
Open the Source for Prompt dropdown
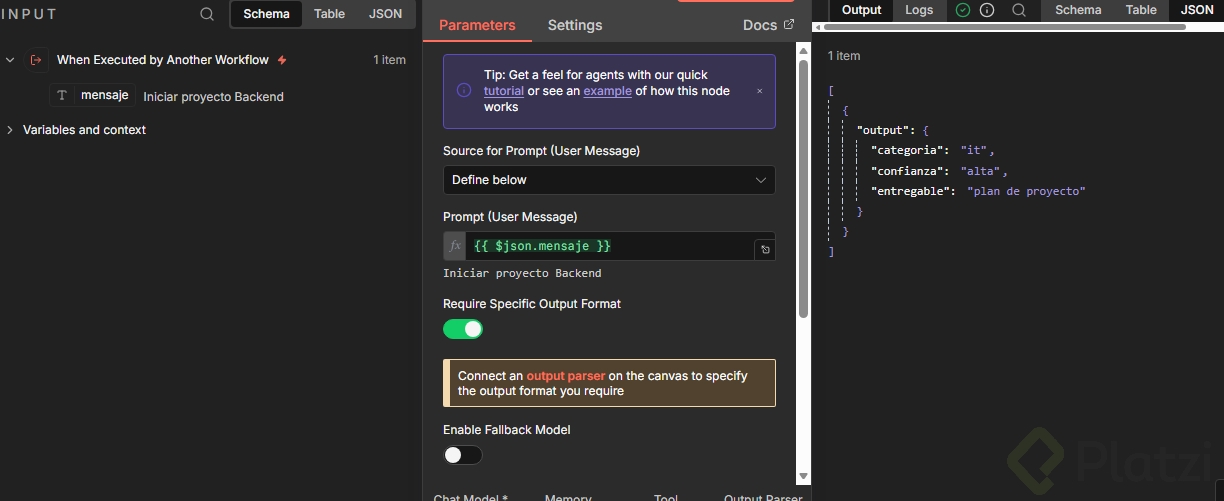click(x=608, y=180)
